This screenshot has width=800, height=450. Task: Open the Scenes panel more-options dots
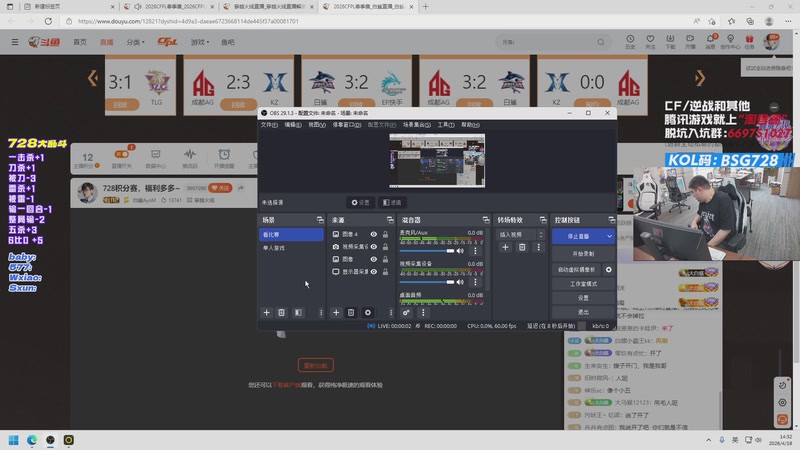click(x=321, y=312)
